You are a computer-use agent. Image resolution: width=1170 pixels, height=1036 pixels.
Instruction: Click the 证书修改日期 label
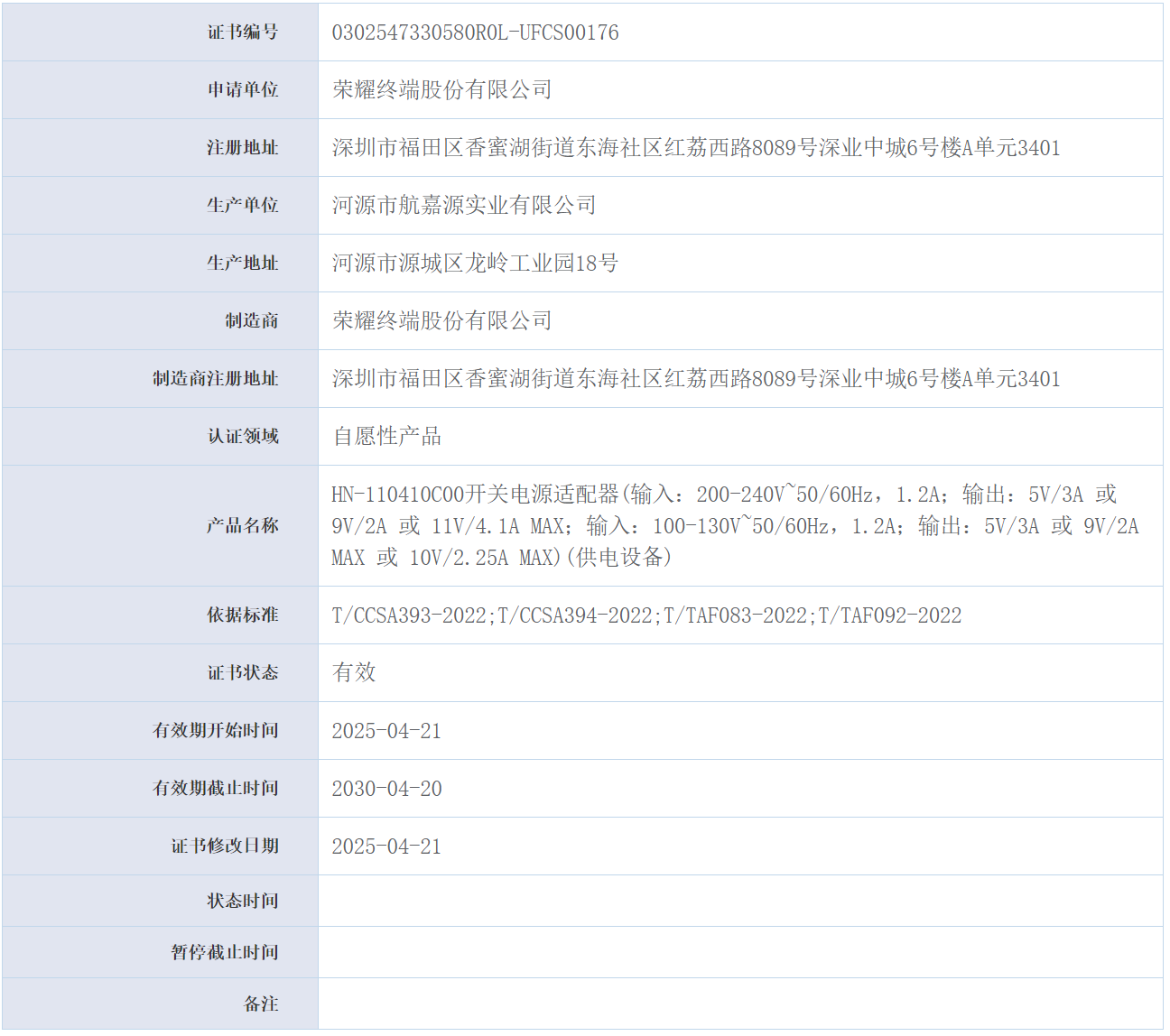(x=225, y=846)
